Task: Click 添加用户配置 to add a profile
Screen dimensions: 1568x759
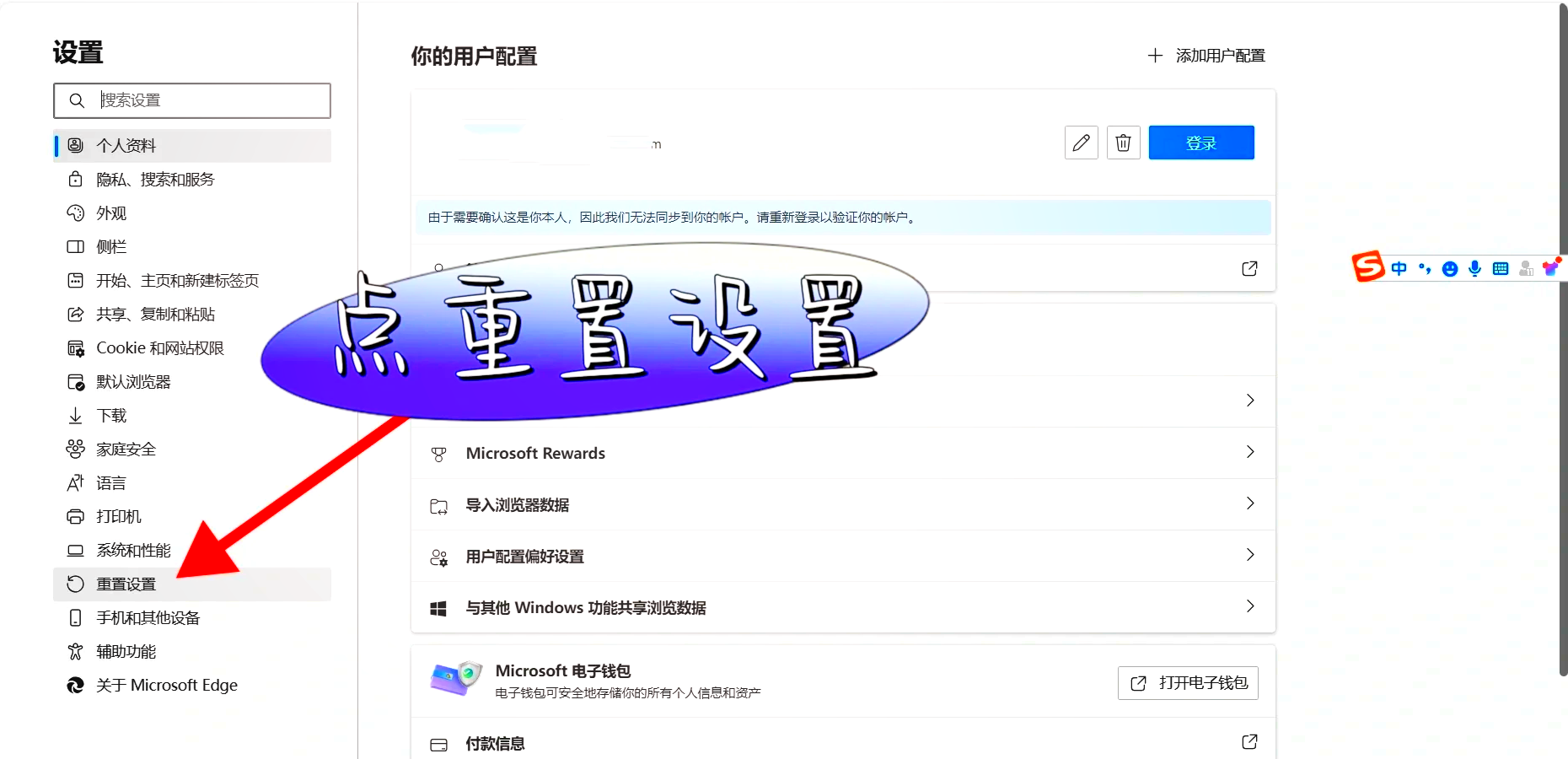Action: click(x=1206, y=56)
